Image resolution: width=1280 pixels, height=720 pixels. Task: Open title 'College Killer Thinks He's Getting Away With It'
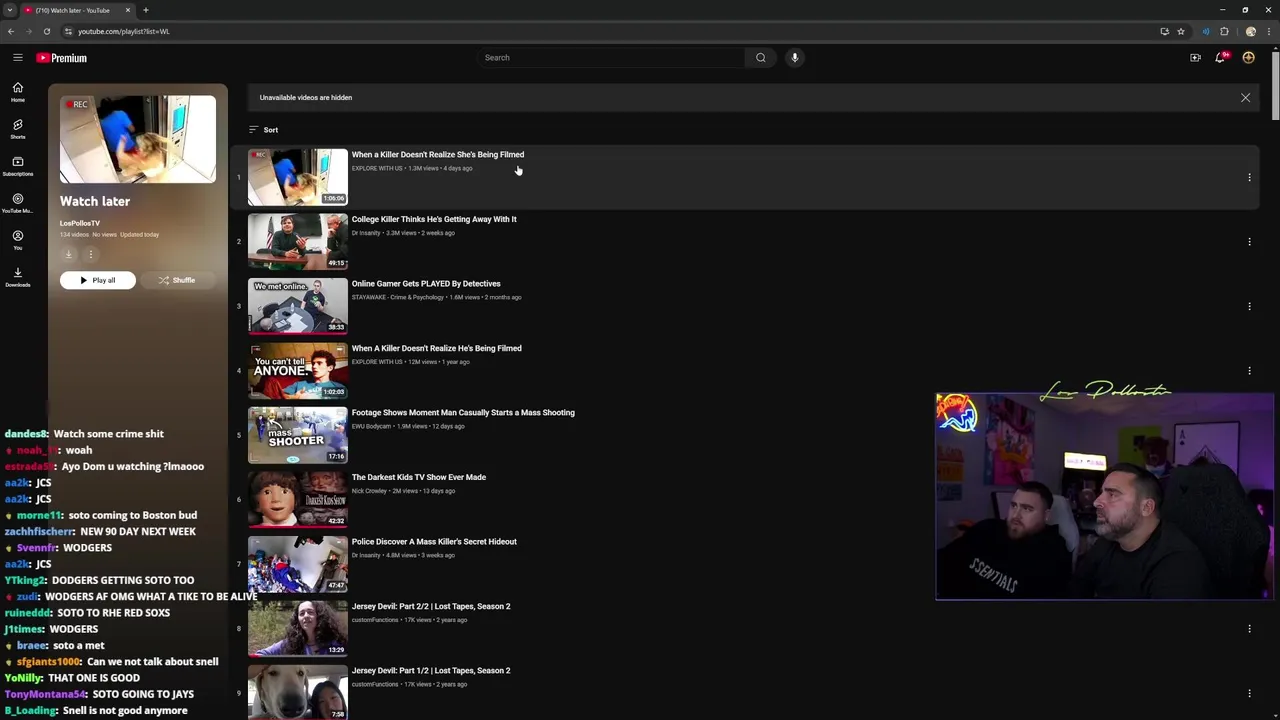pyautogui.click(x=434, y=219)
